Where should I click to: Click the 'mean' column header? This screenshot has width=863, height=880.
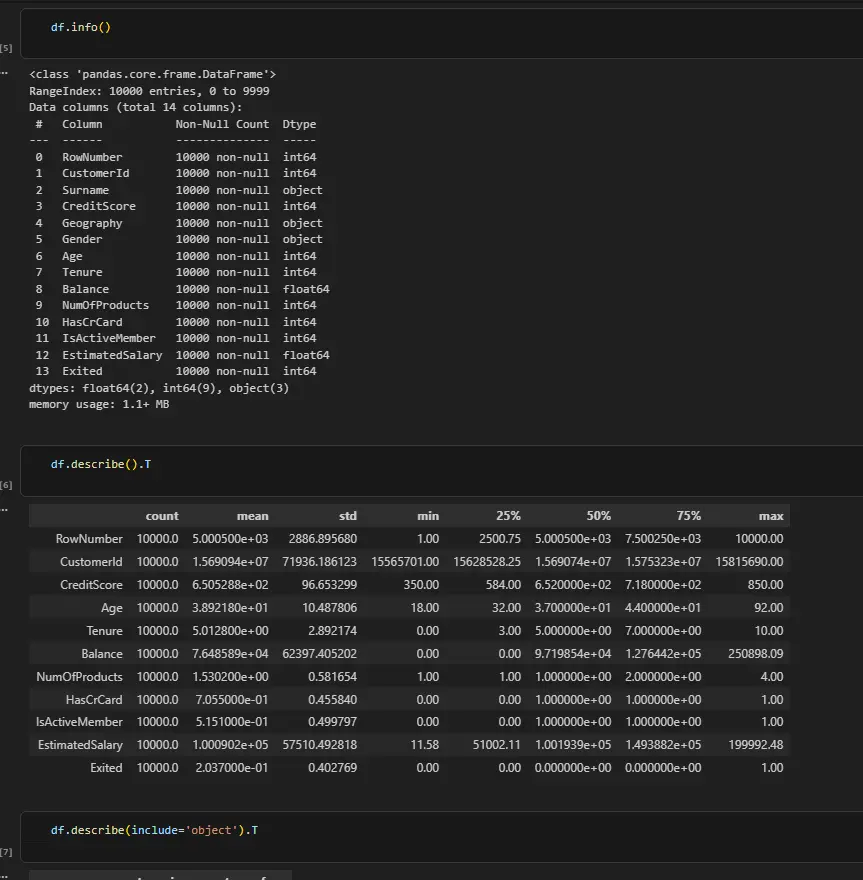click(252, 516)
